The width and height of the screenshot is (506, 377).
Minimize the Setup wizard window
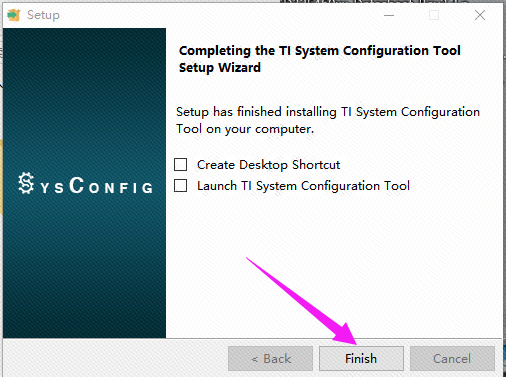tap(389, 15)
